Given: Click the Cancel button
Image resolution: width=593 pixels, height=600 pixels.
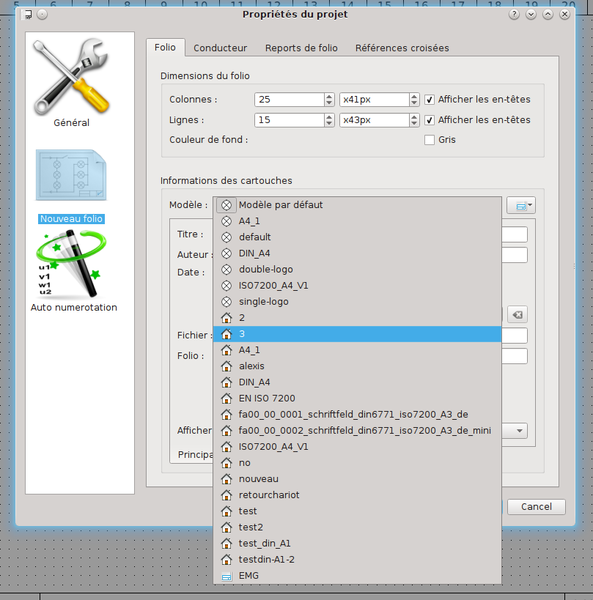Looking at the screenshot, I should pos(536,507).
